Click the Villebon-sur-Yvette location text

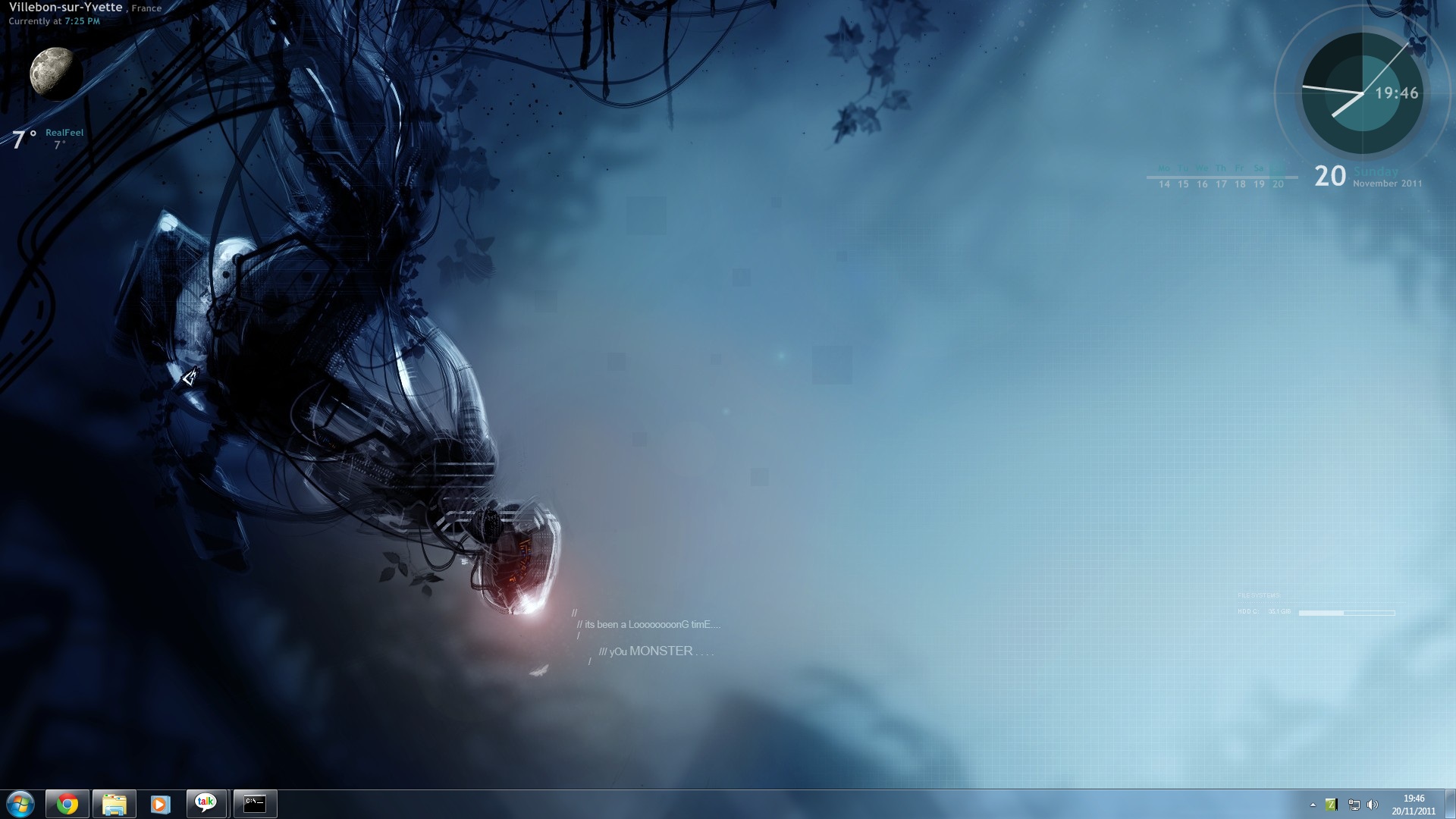pyautogui.click(x=66, y=8)
